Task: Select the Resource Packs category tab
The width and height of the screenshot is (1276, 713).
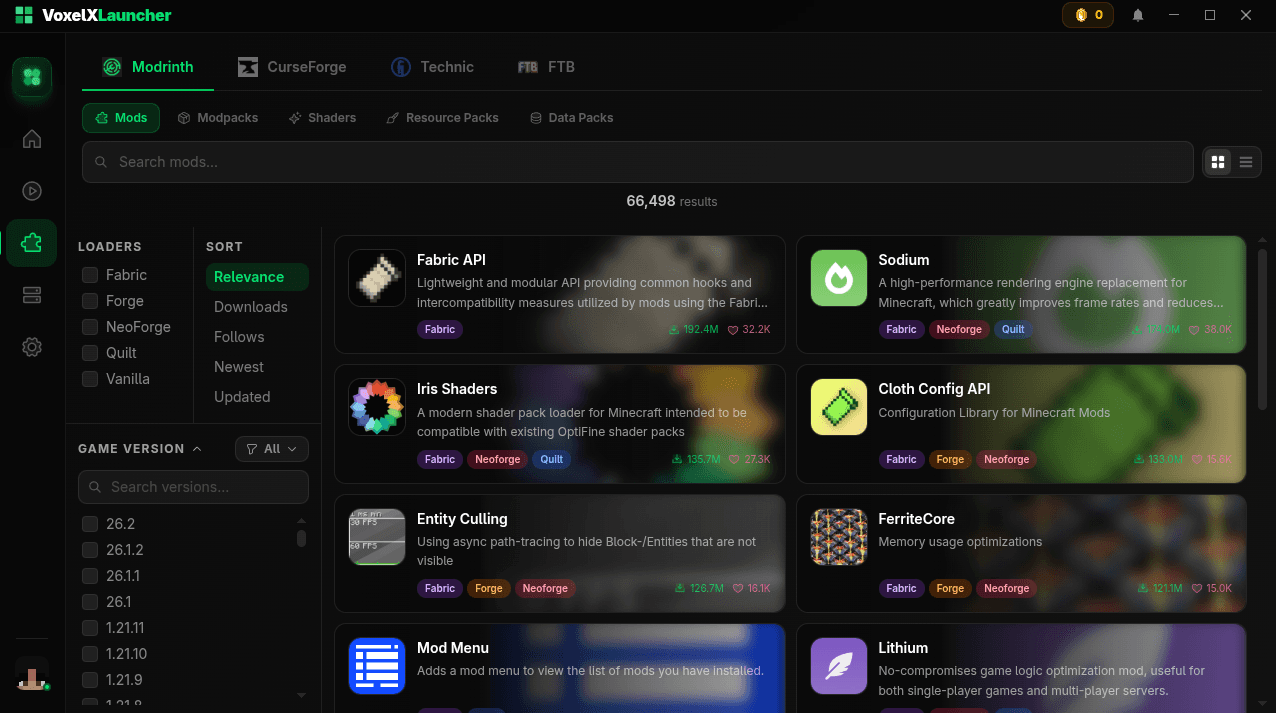Action: [442, 118]
